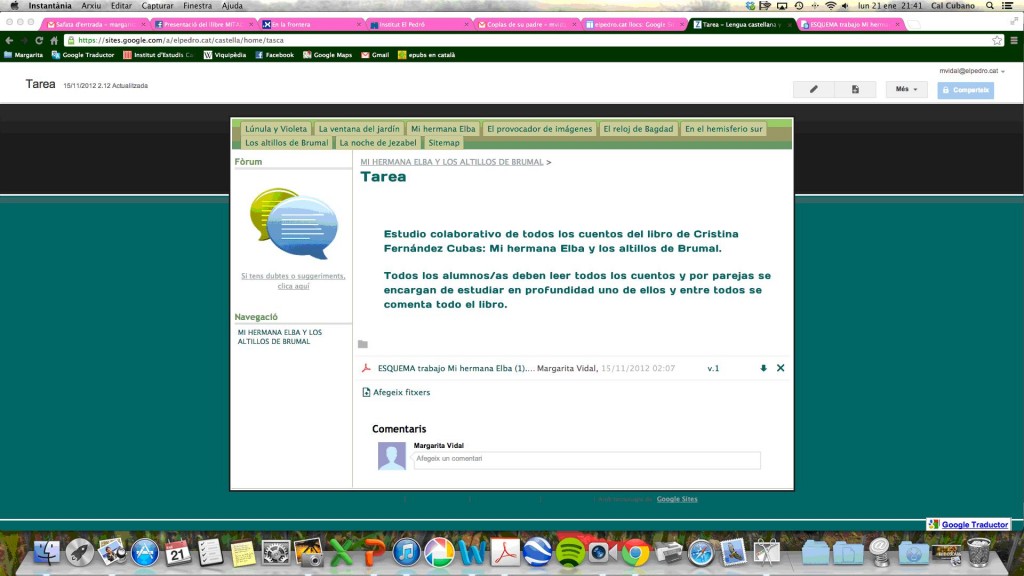Expand the mvidal@elpedro.cat account menu
Screen dimensions: 1024x576
[972, 71]
